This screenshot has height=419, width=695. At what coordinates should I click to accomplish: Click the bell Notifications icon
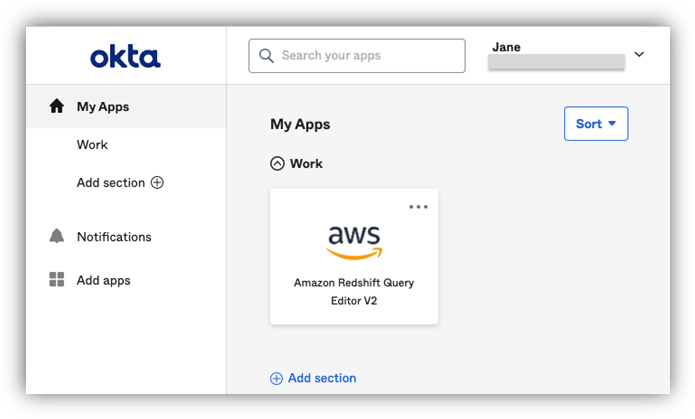57,237
